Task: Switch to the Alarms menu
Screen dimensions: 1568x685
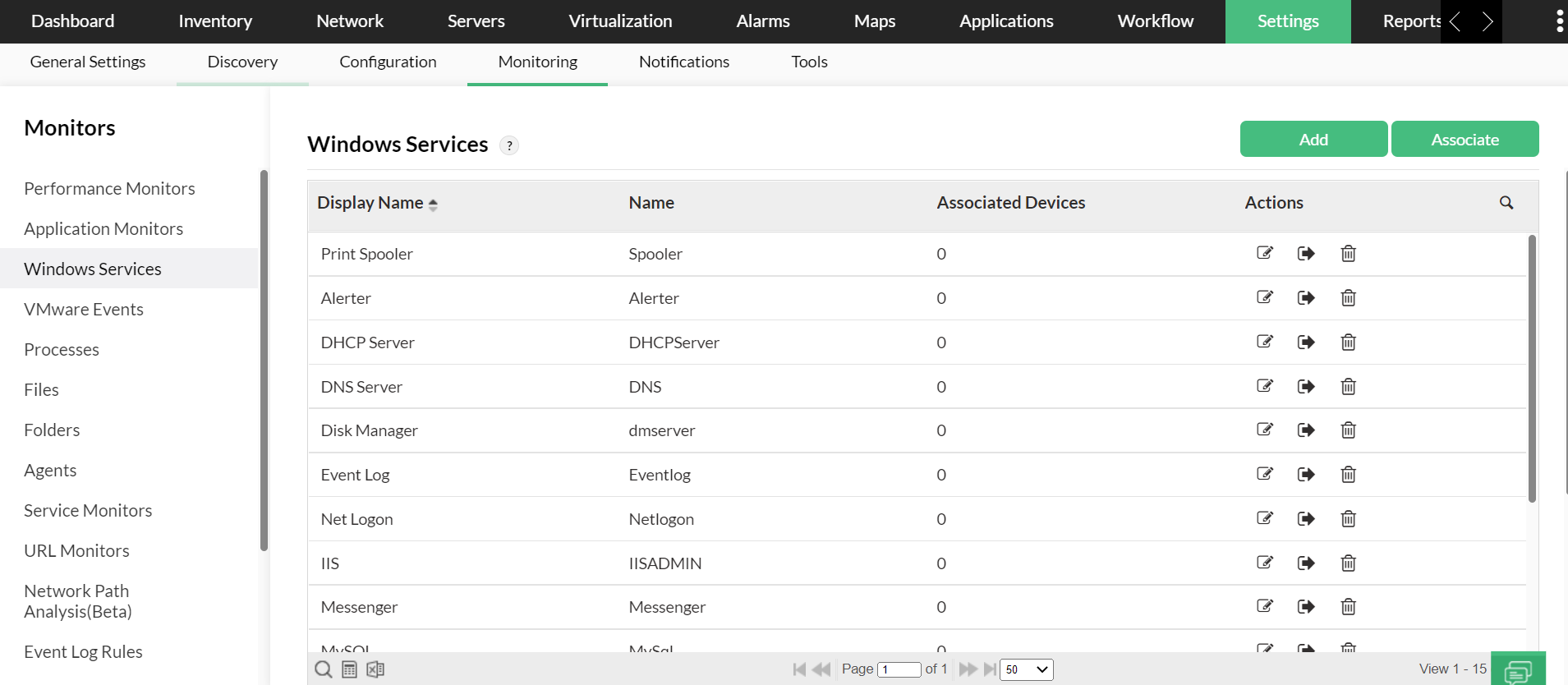Action: click(x=762, y=21)
